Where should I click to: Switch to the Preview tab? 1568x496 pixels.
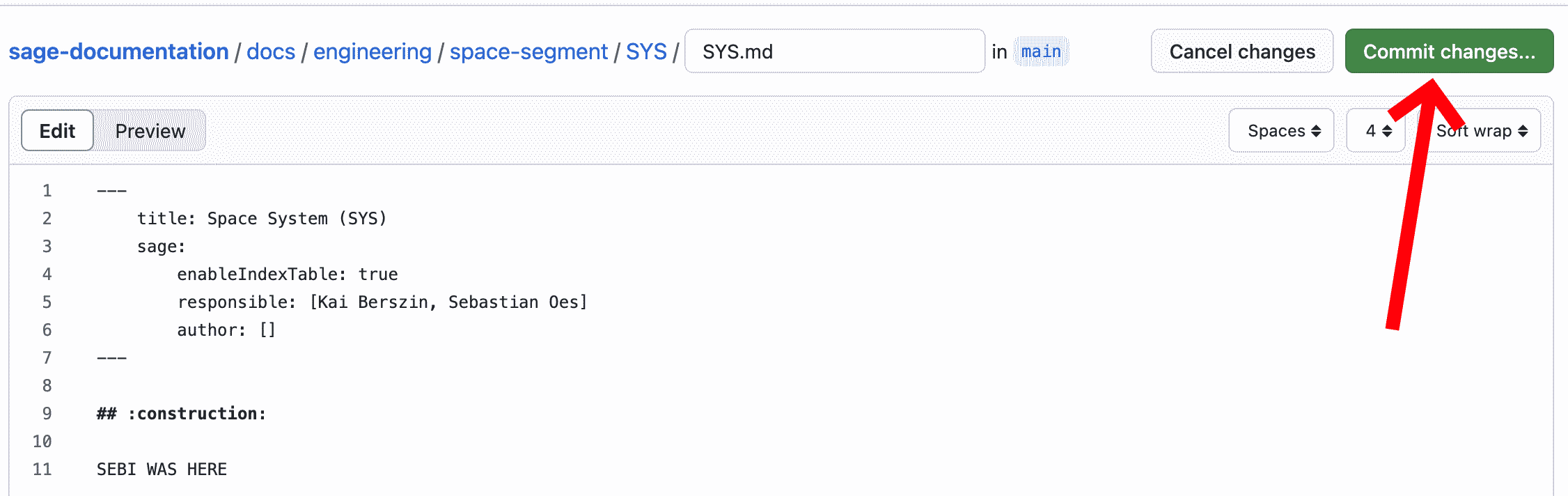[x=150, y=130]
